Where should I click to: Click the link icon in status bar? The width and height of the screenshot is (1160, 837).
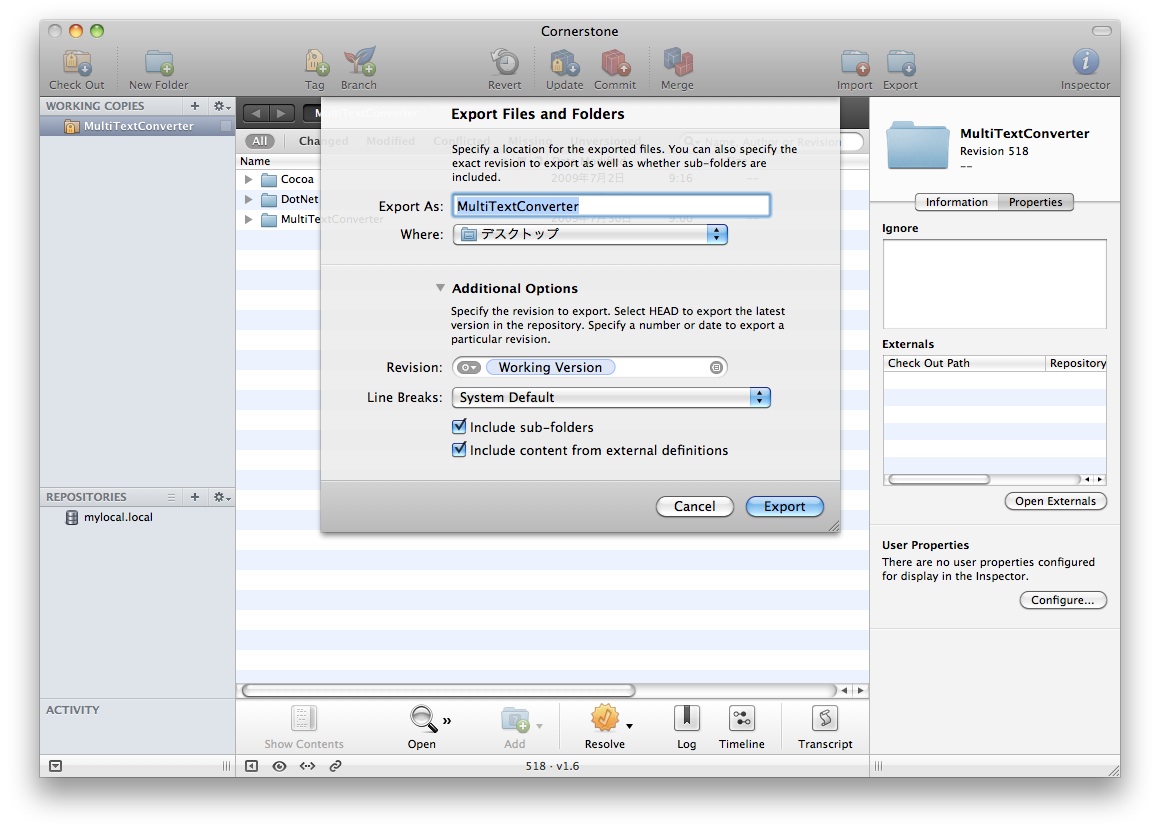click(335, 766)
